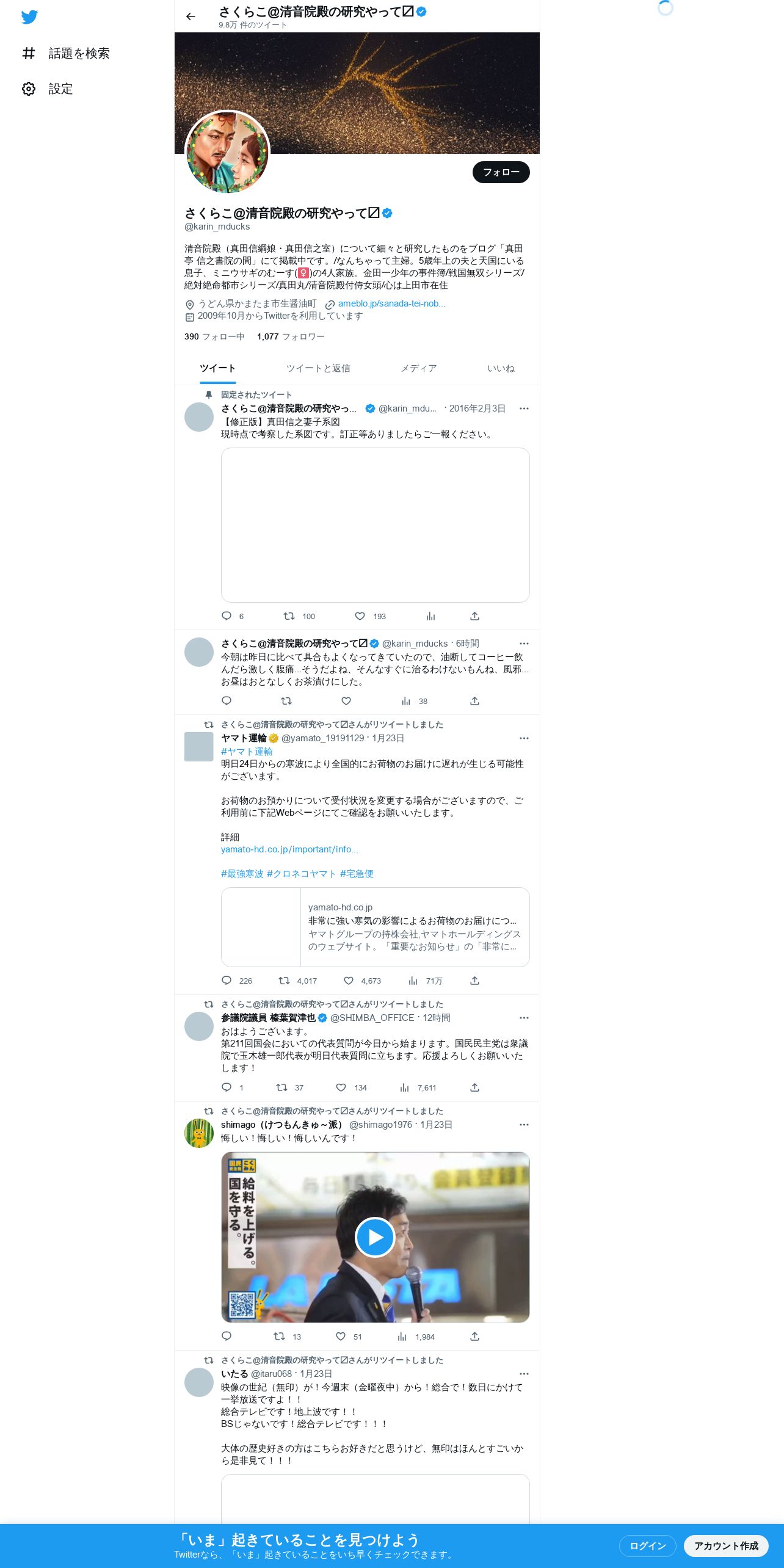
Task: Open the ameblo.jp profile link
Action: pyautogui.click(x=391, y=303)
